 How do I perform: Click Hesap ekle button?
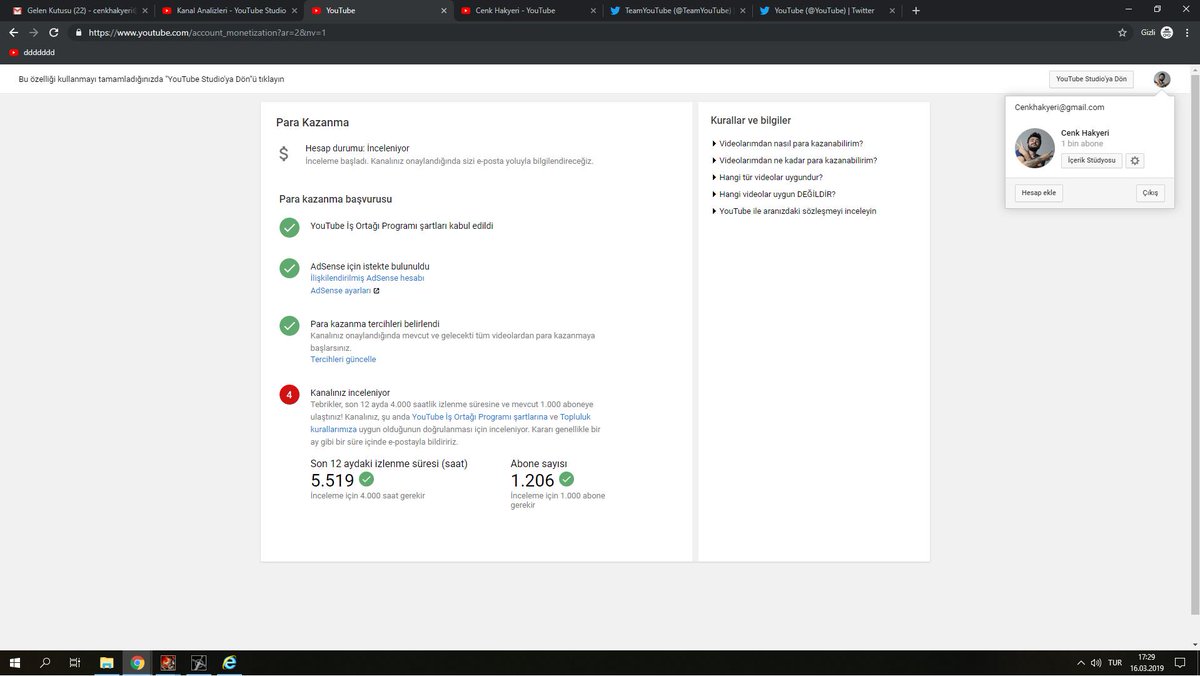tap(1038, 193)
